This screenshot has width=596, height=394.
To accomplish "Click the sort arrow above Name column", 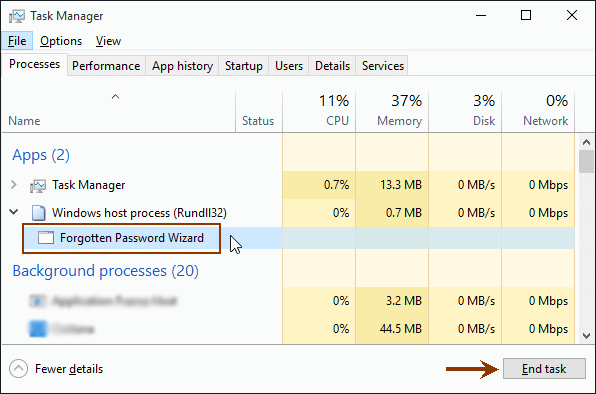I will tap(116, 97).
